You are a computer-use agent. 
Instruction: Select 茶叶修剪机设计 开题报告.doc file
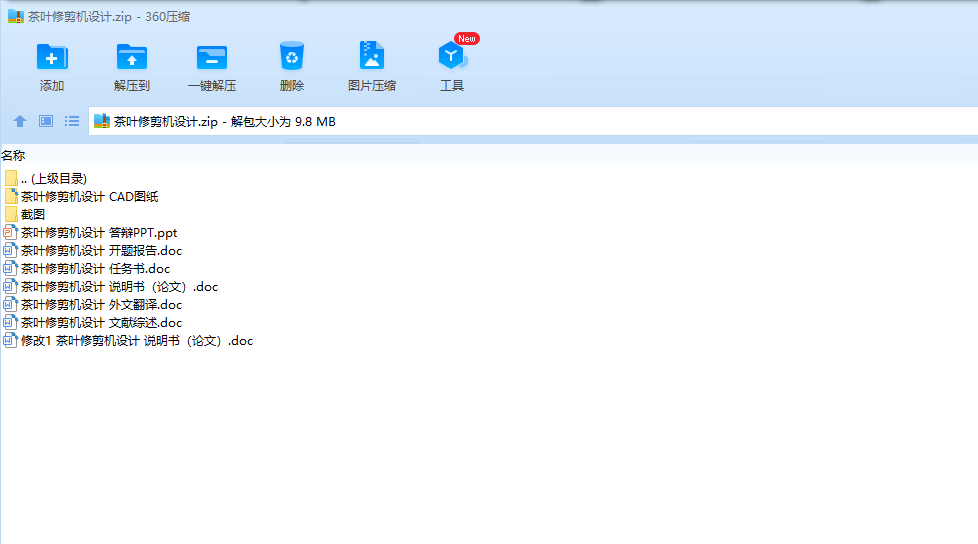point(93,251)
